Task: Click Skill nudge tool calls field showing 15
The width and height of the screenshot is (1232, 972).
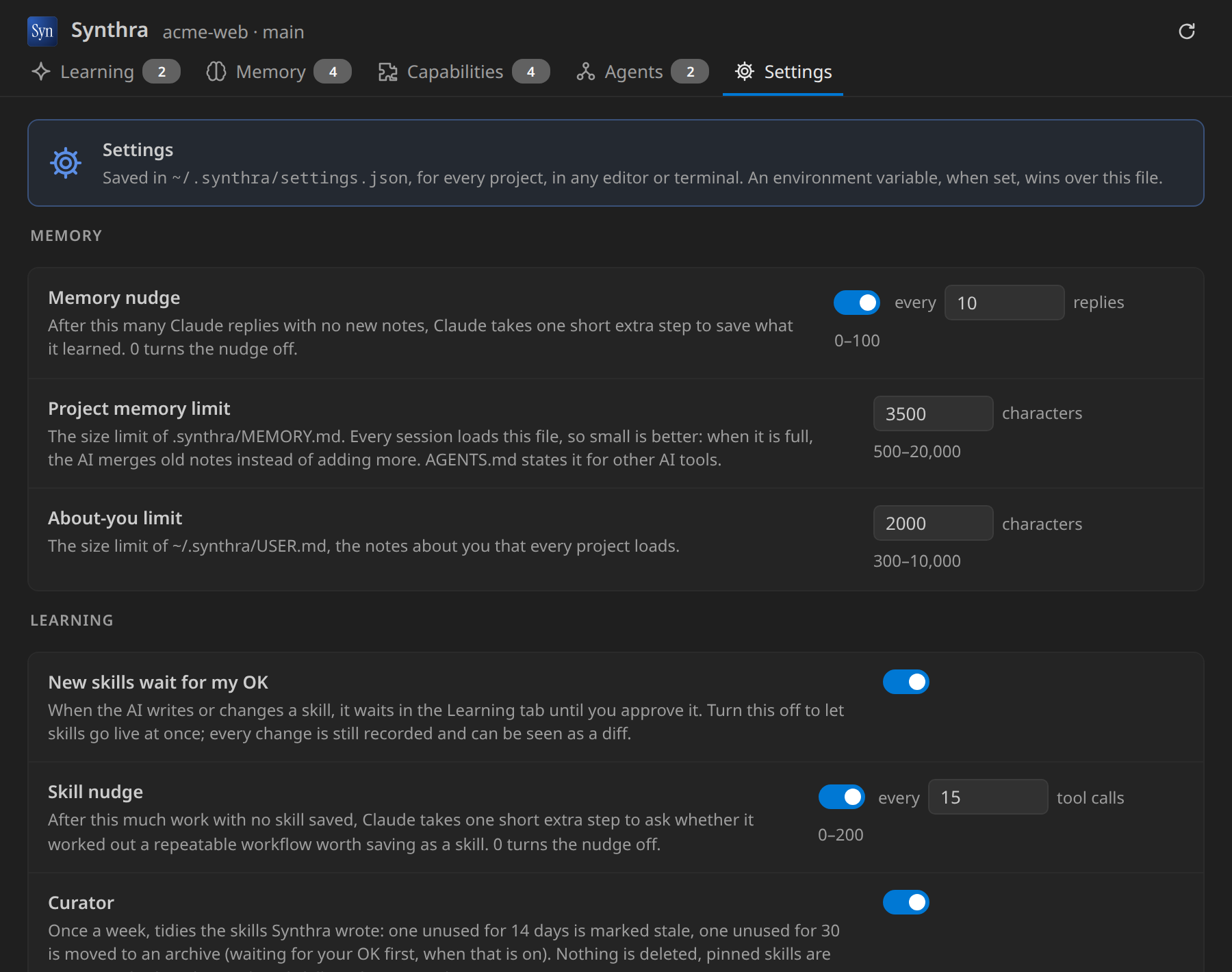Action: coord(988,797)
